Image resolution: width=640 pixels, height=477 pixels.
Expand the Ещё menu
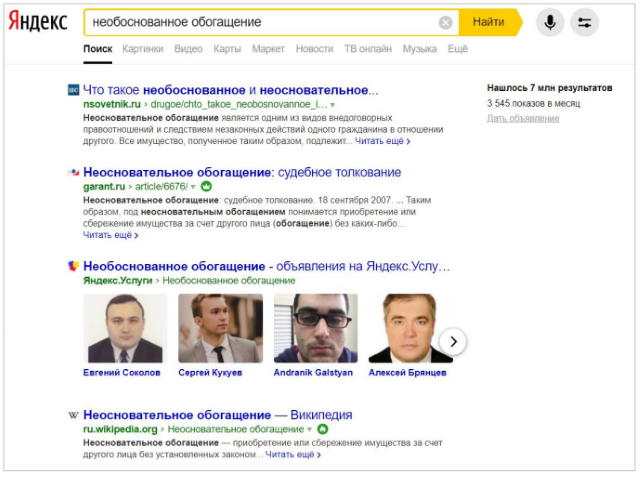458,49
